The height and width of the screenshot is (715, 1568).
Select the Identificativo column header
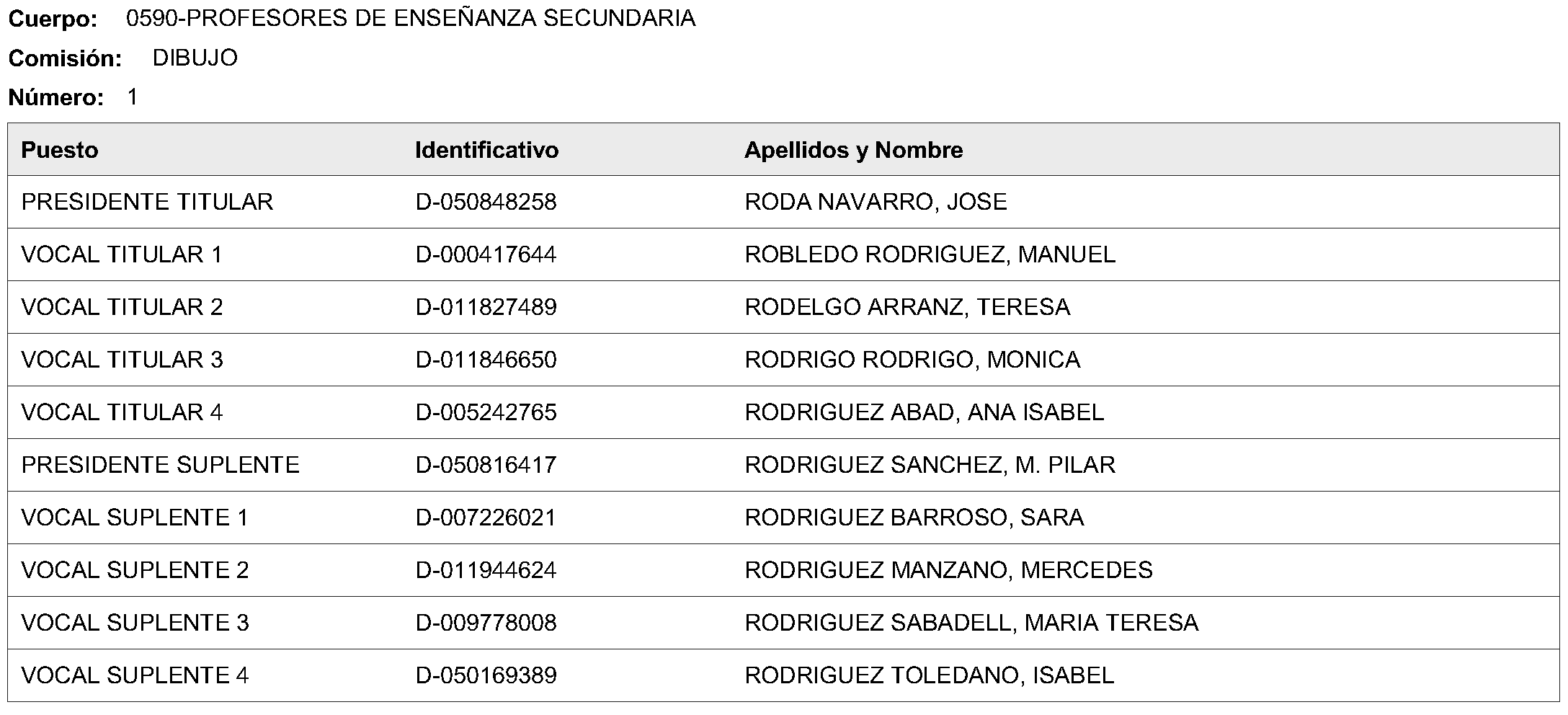(x=486, y=150)
